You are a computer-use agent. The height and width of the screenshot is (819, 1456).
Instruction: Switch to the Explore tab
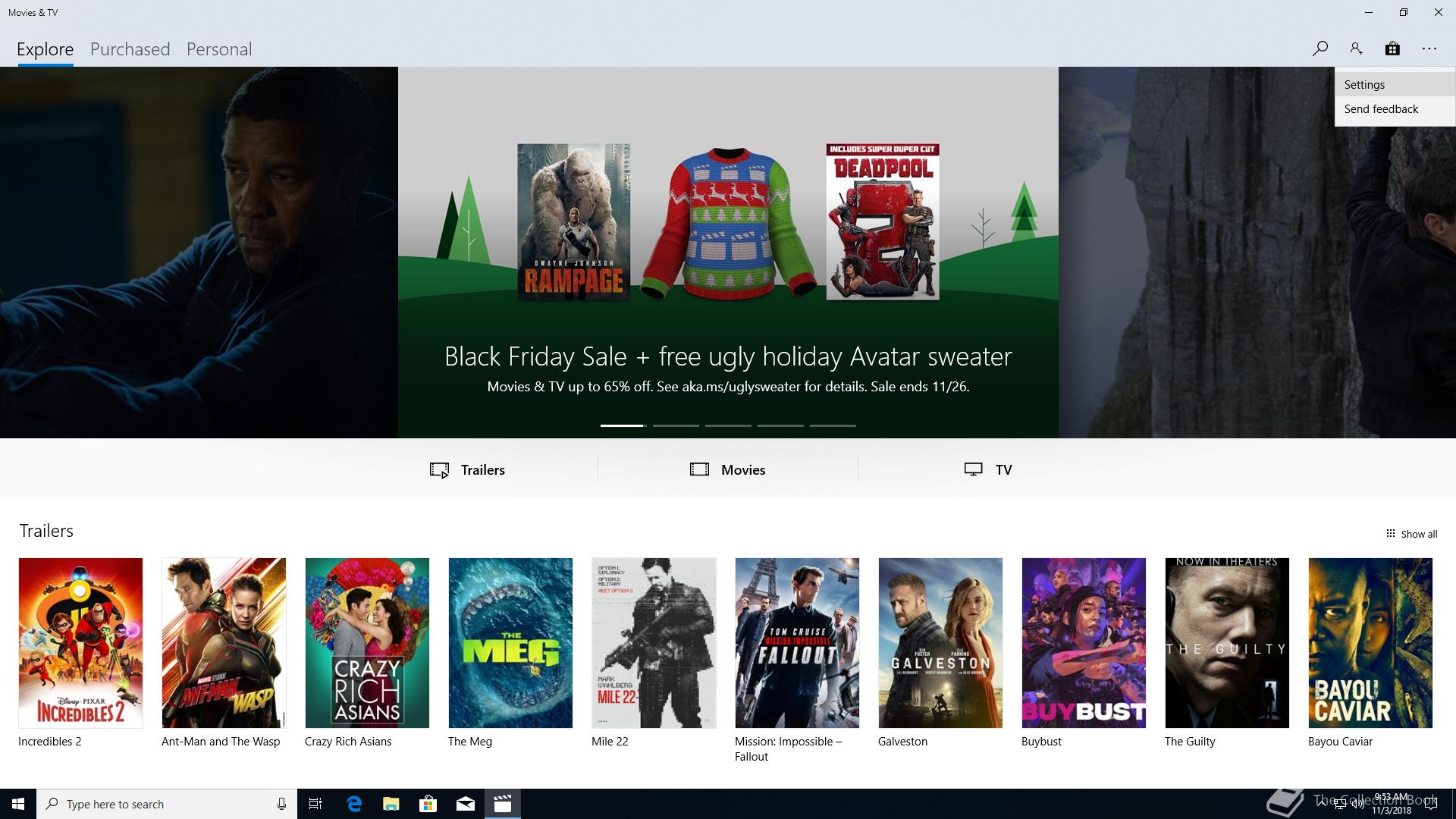[45, 49]
